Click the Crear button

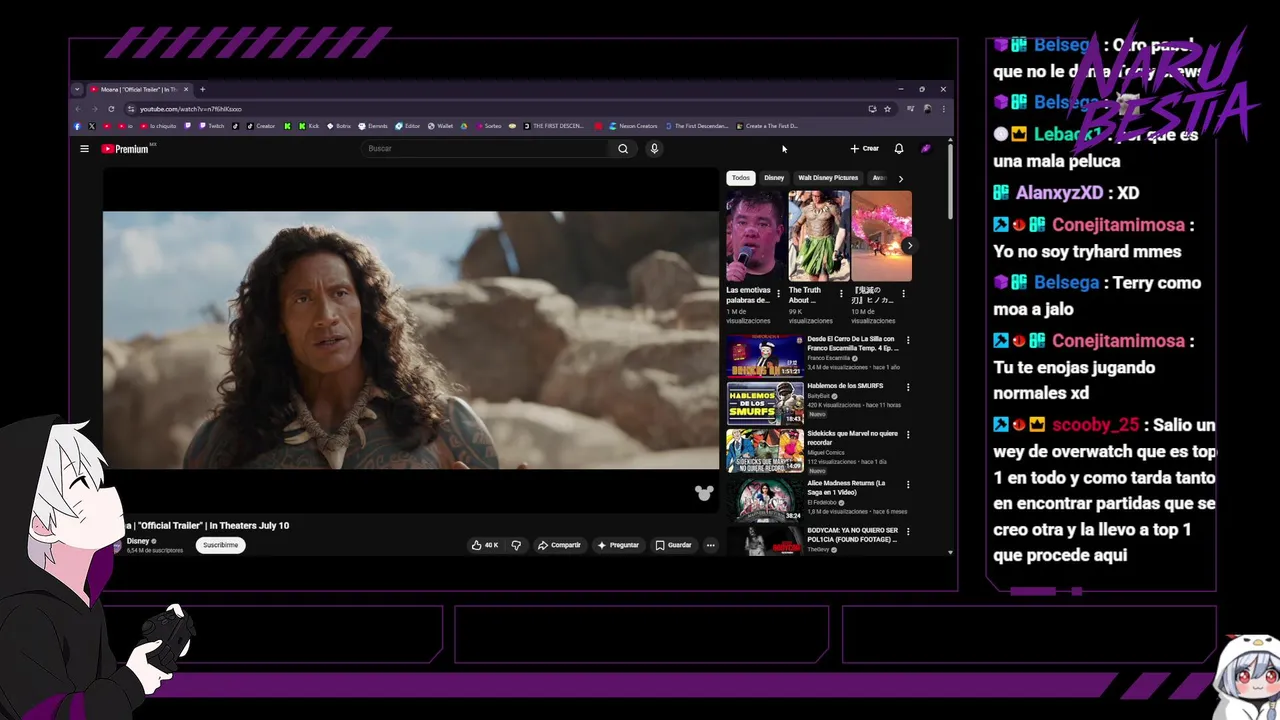[x=864, y=149]
